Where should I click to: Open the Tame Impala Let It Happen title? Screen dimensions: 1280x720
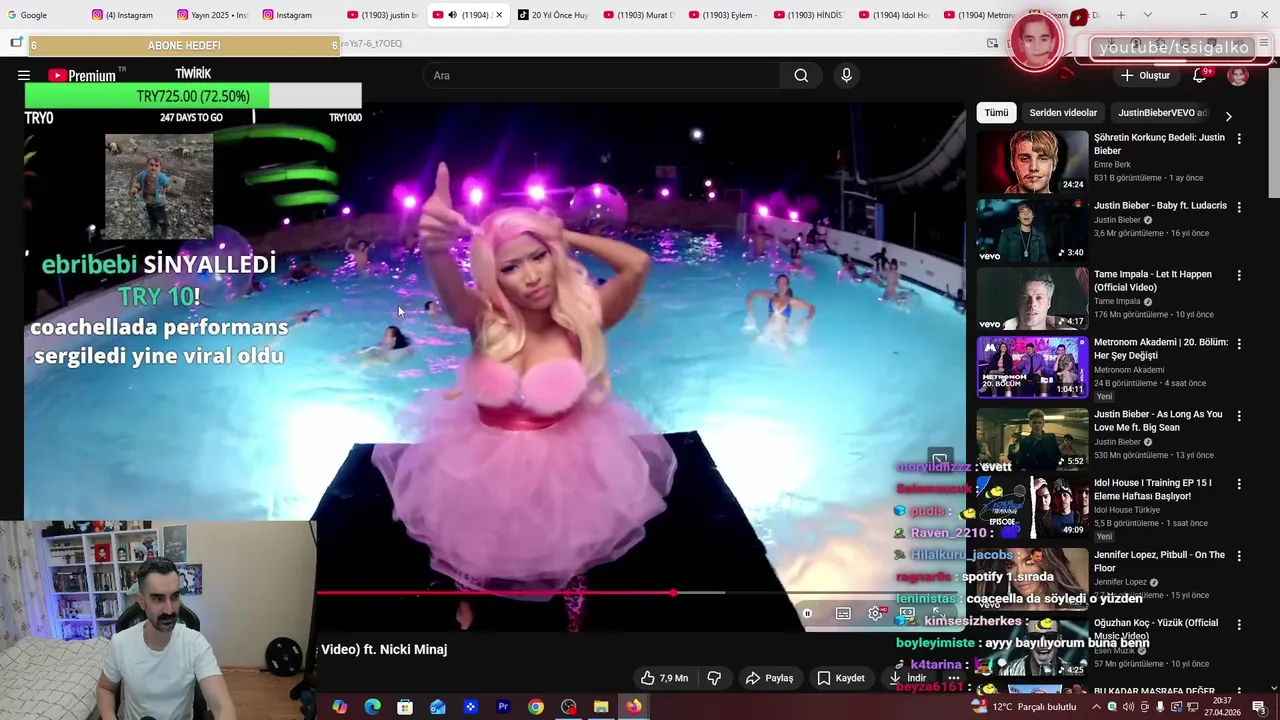[1153, 281]
